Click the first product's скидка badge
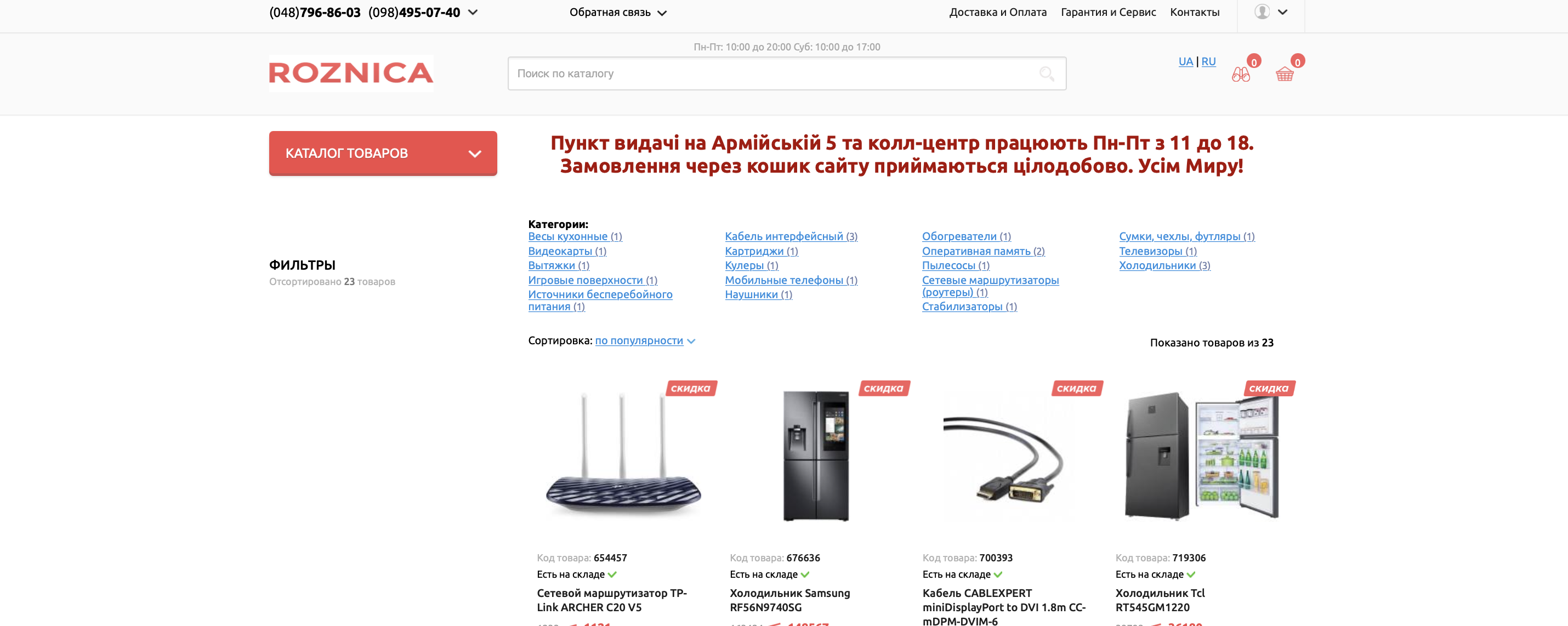Viewport: 1568px width, 626px height. click(691, 388)
